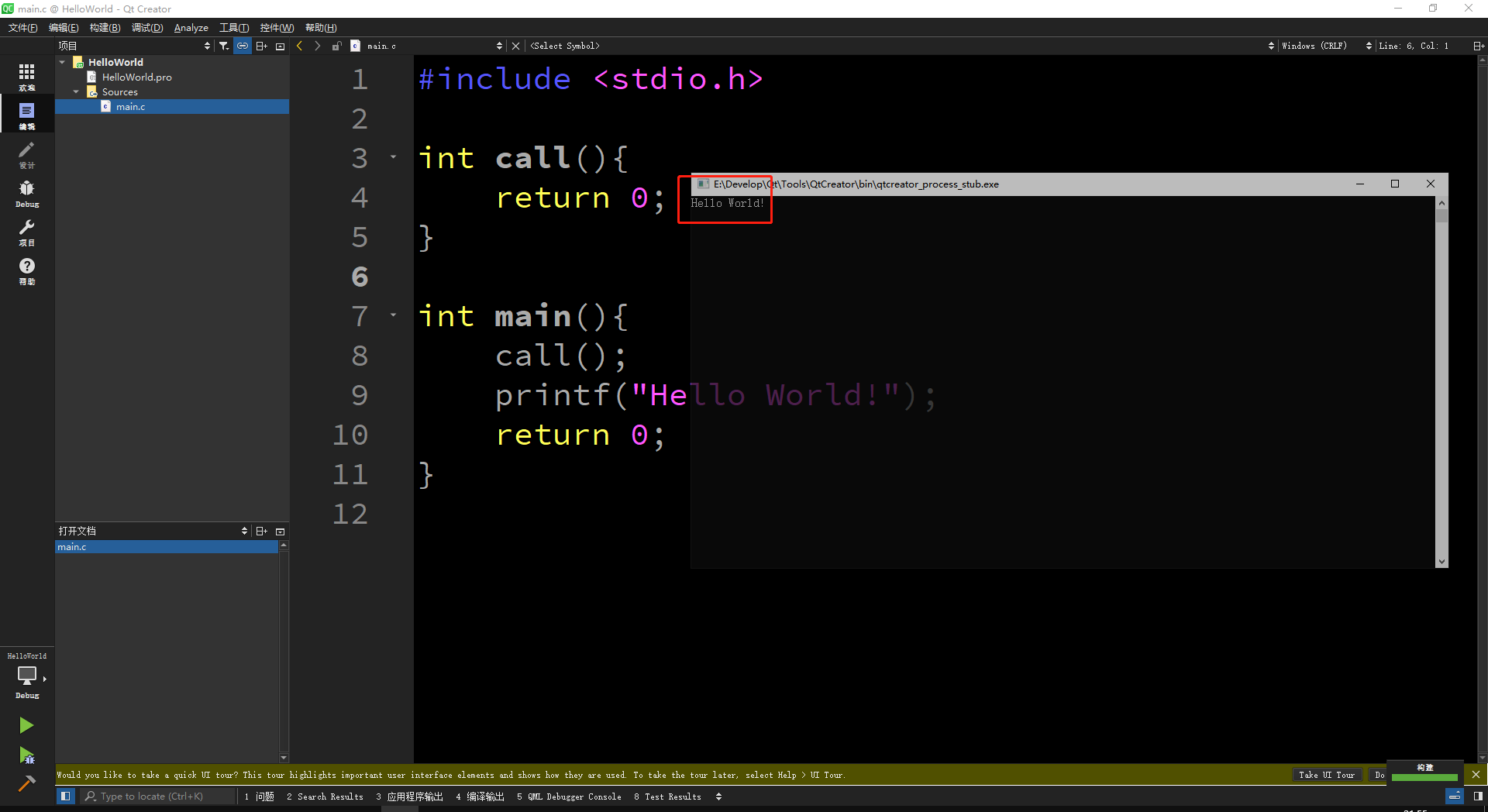Toggle the right sidebar visibility
The height and width of the screenshot is (812, 1488).
click(1478, 796)
